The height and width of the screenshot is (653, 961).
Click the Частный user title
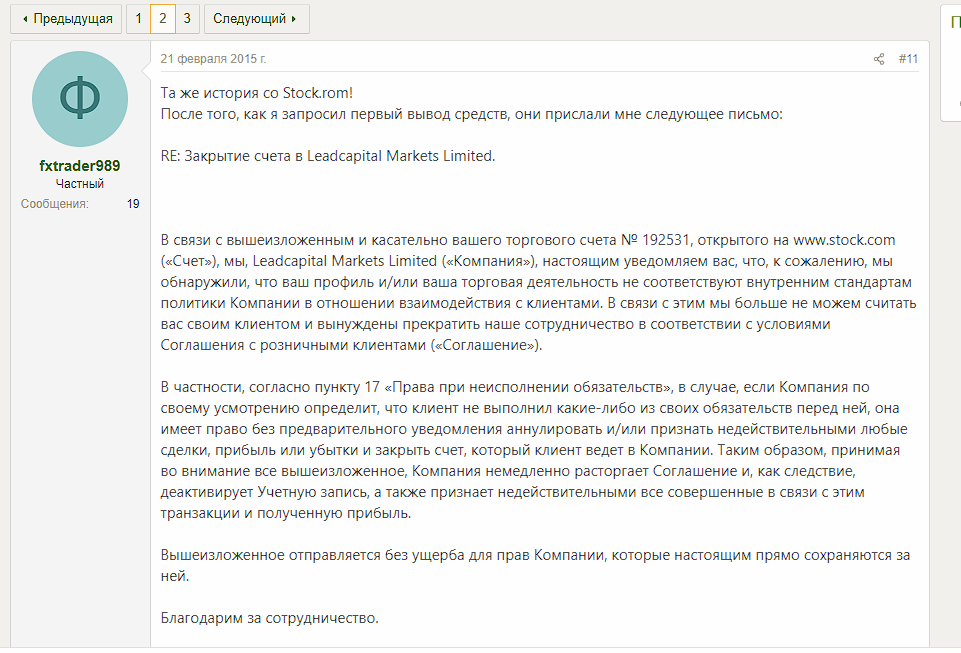(80, 184)
